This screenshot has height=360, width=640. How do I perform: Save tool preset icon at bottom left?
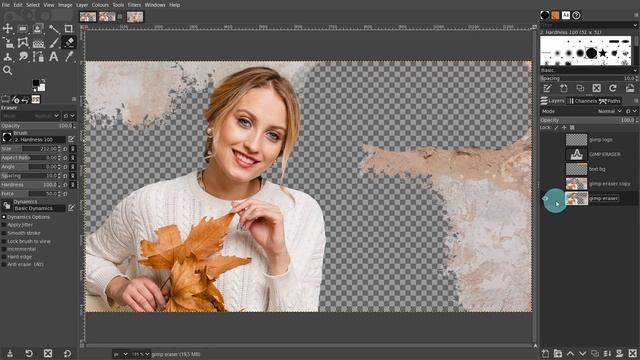(10, 353)
